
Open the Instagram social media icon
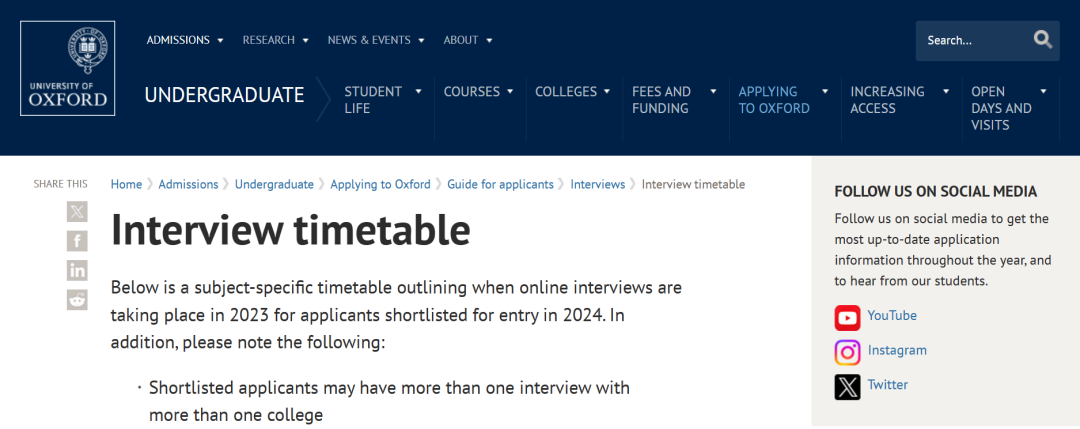click(847, 353)
